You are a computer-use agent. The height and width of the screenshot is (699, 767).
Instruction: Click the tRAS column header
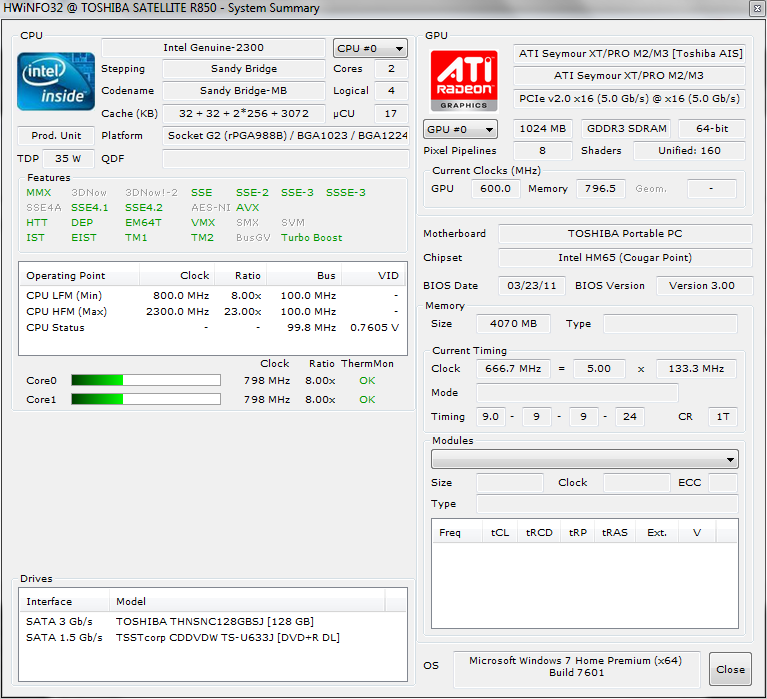coord(615,532)
